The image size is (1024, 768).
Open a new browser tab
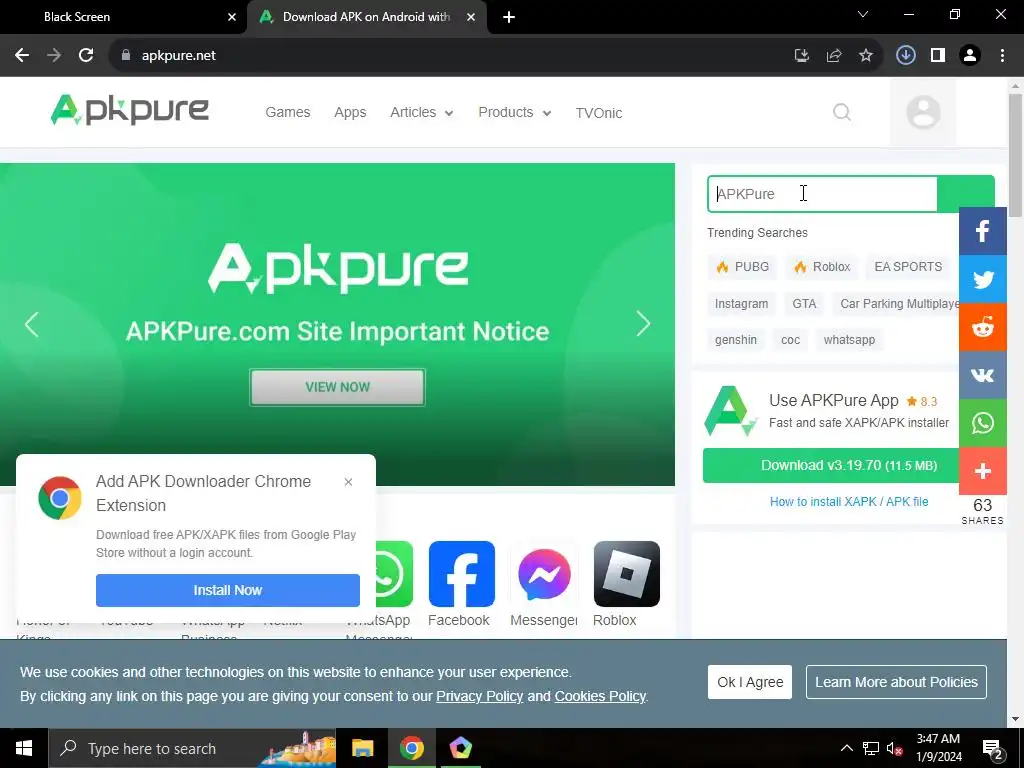point(509,17)
